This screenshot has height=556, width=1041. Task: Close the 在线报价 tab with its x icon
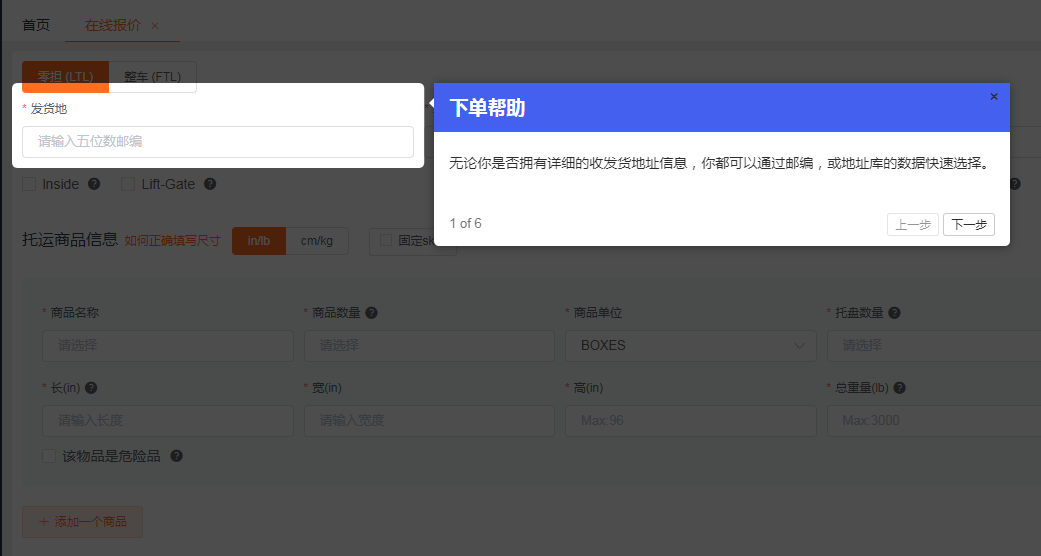coord(155,26)
